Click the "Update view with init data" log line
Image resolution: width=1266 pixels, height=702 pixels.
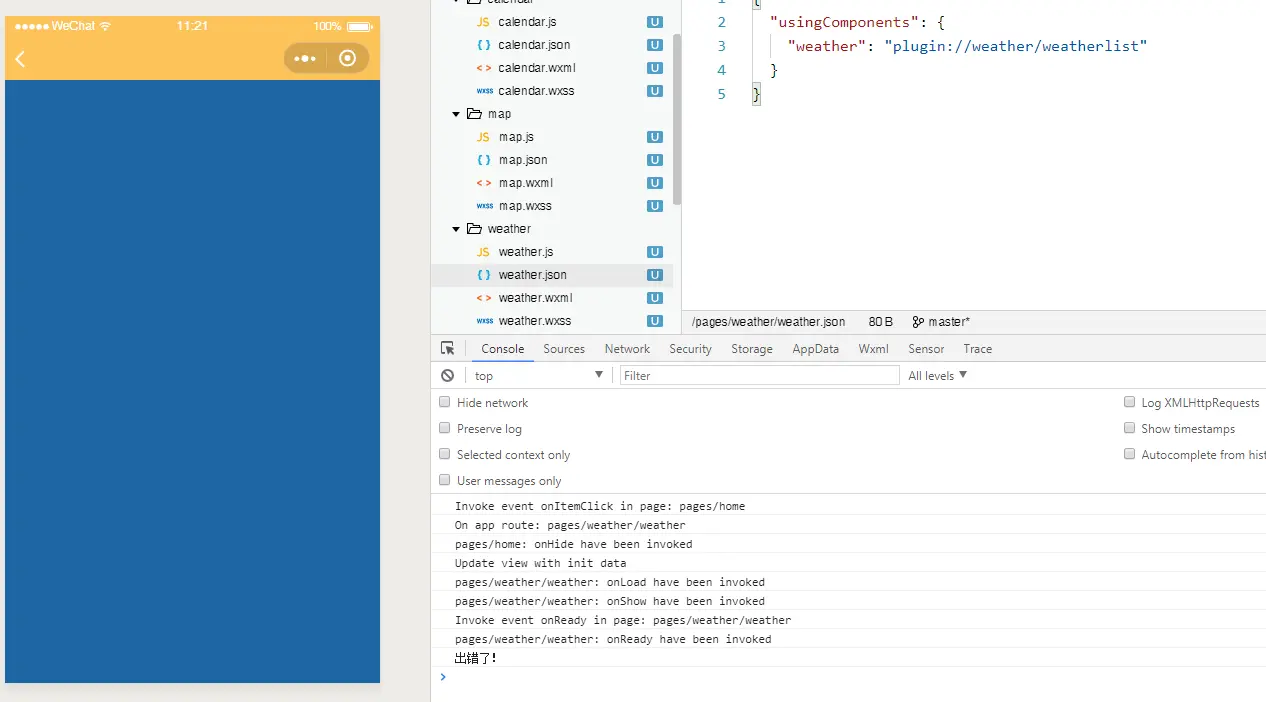coord(541,563)
